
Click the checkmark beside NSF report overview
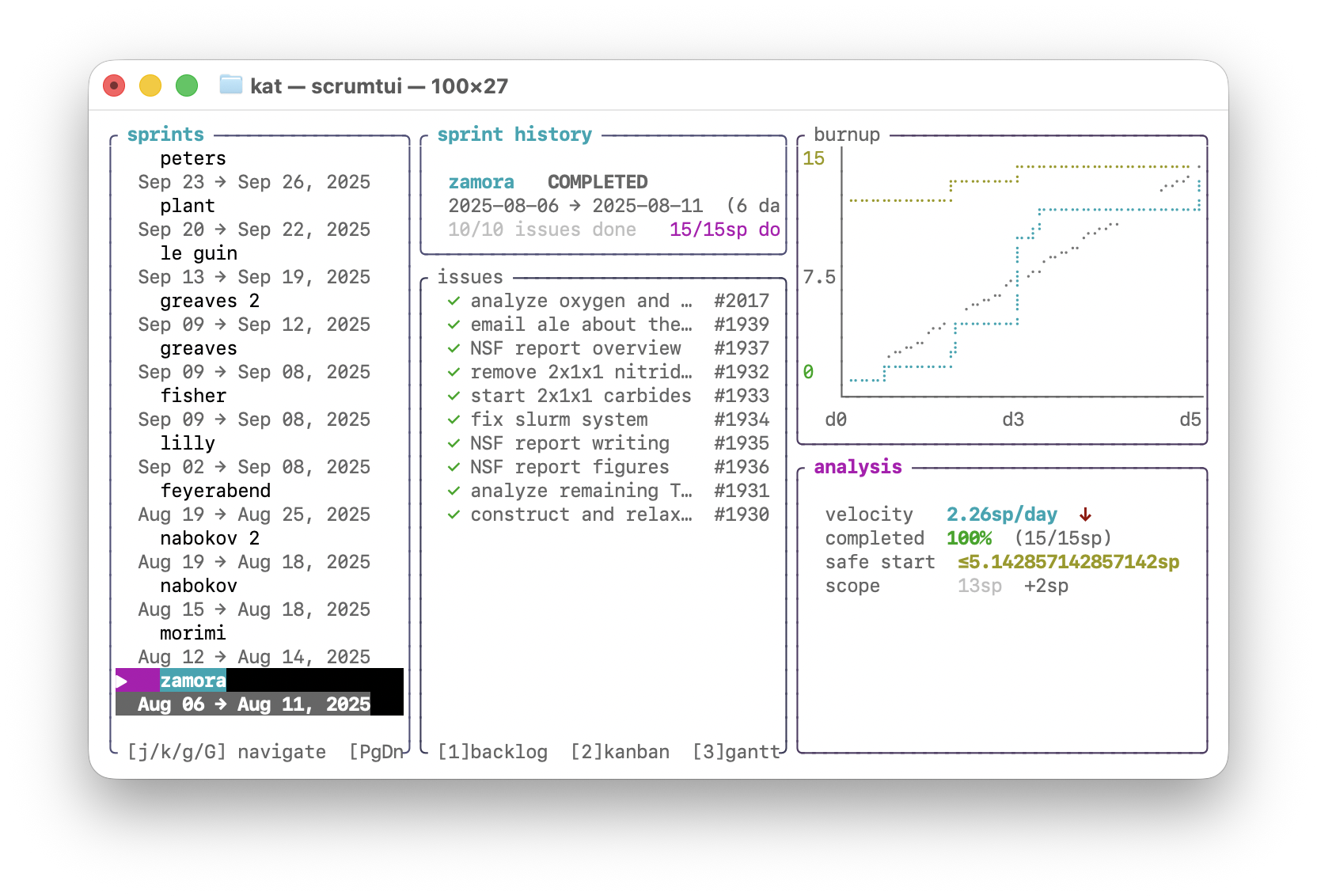[454, 348]
